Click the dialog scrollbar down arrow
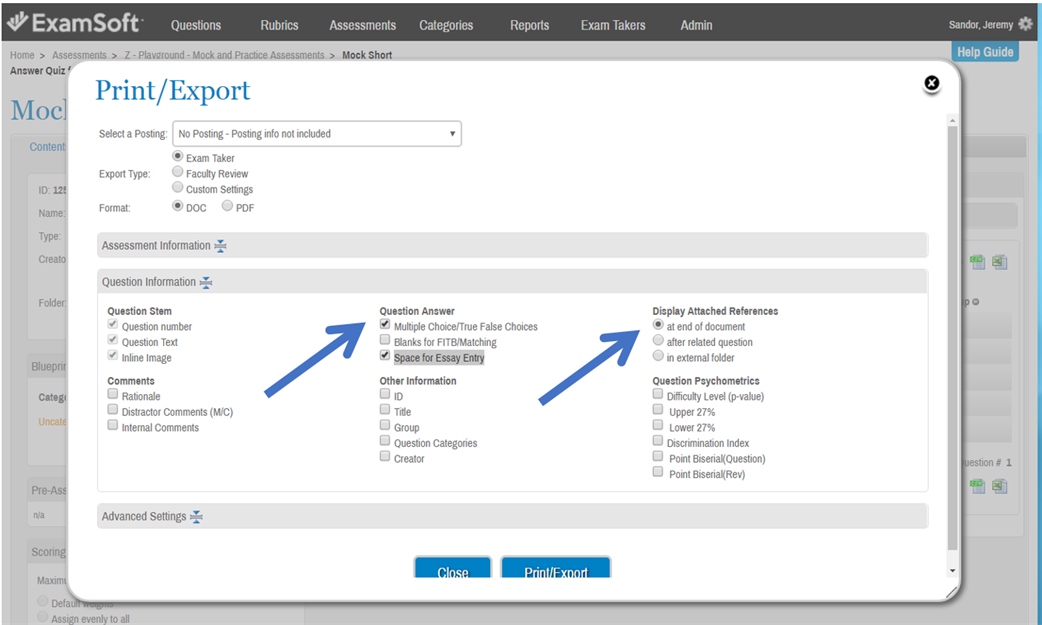This screenshot has height=625, width=1042. point(952,570)
